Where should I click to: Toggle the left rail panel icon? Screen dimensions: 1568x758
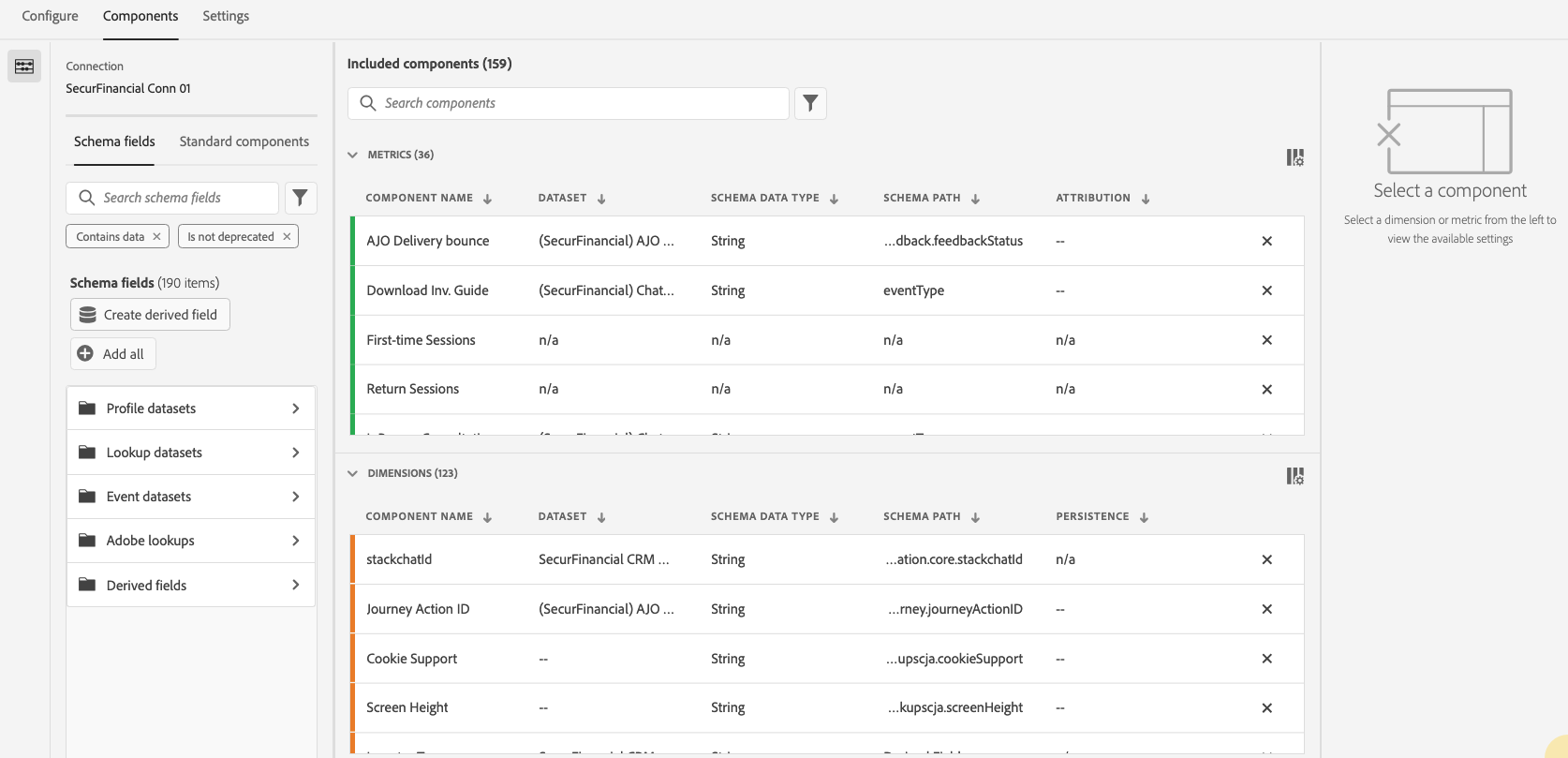point(24,67)
